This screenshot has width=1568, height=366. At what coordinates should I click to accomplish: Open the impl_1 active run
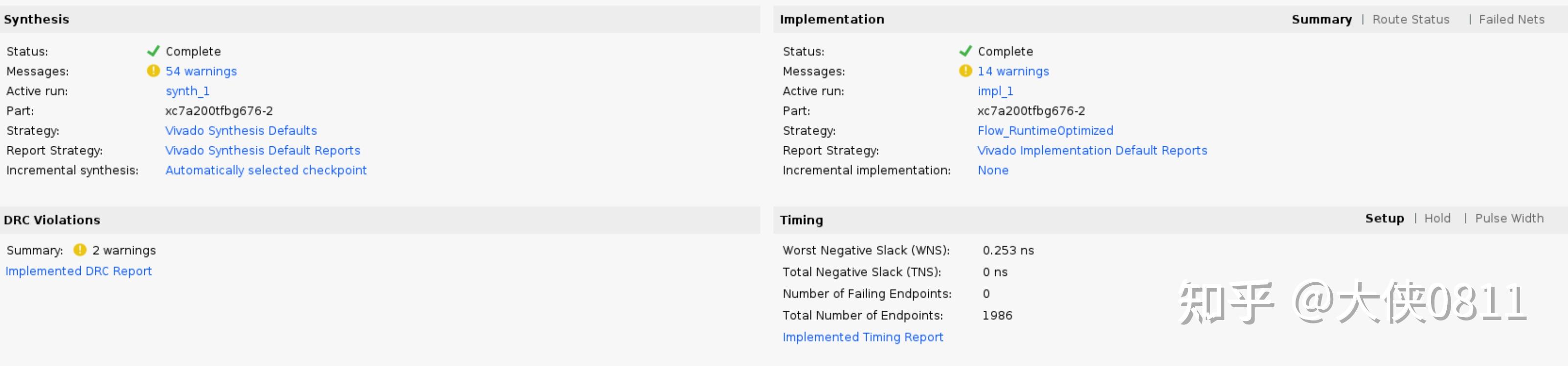coord(995,91)
